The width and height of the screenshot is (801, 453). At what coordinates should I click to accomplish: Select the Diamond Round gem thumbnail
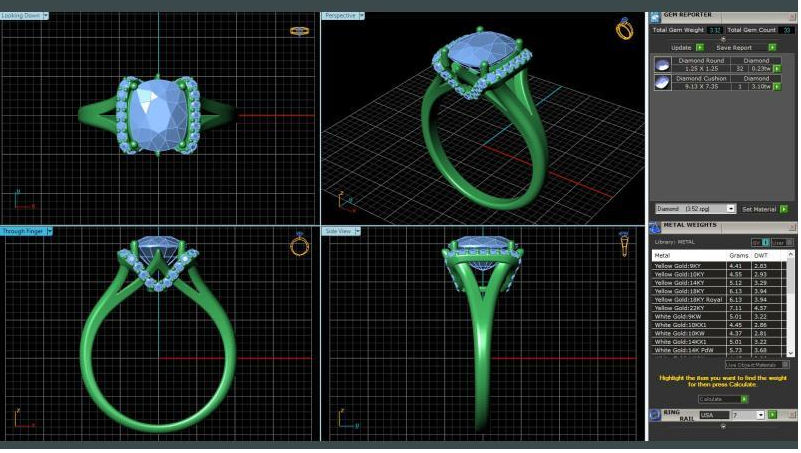point(661,65)
